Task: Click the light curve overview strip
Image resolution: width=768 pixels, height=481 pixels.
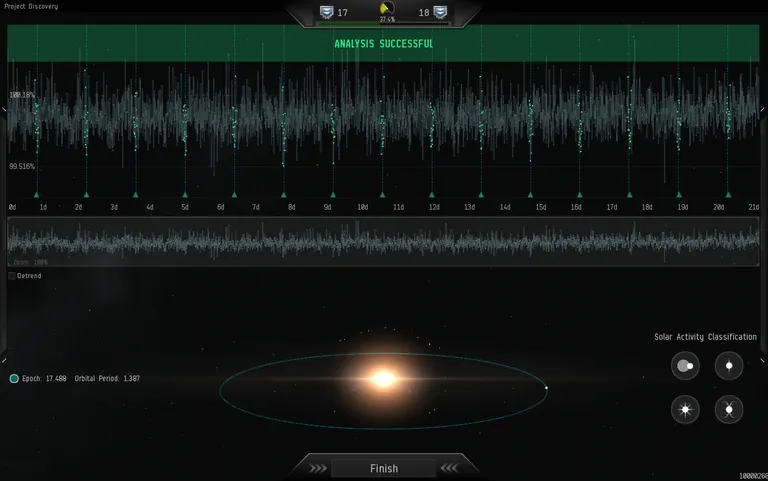Action: coord(383,241)
